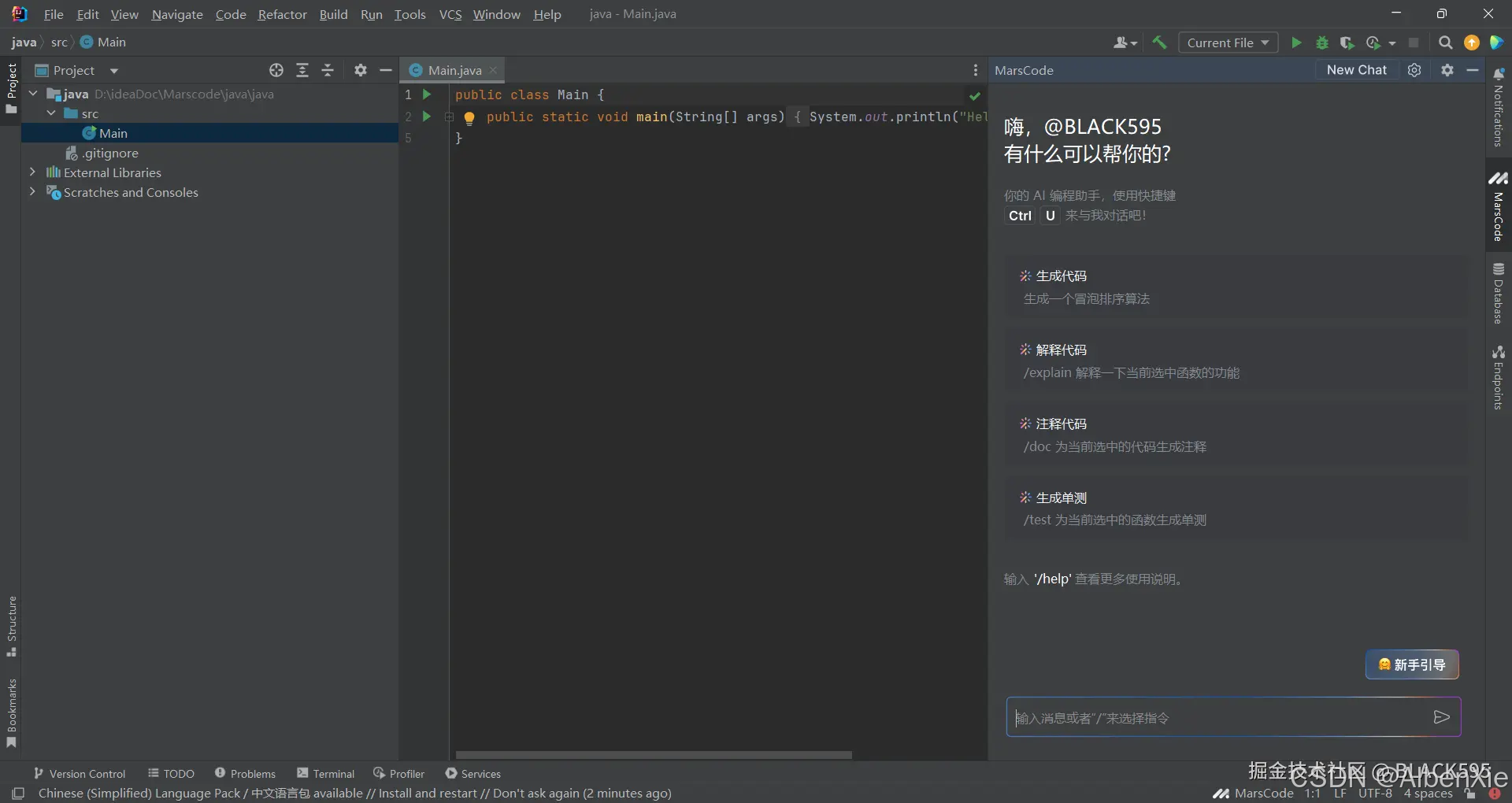
Task: Toggle the MarsCode sidebar tool window
Action: [x=1499, y=206]
